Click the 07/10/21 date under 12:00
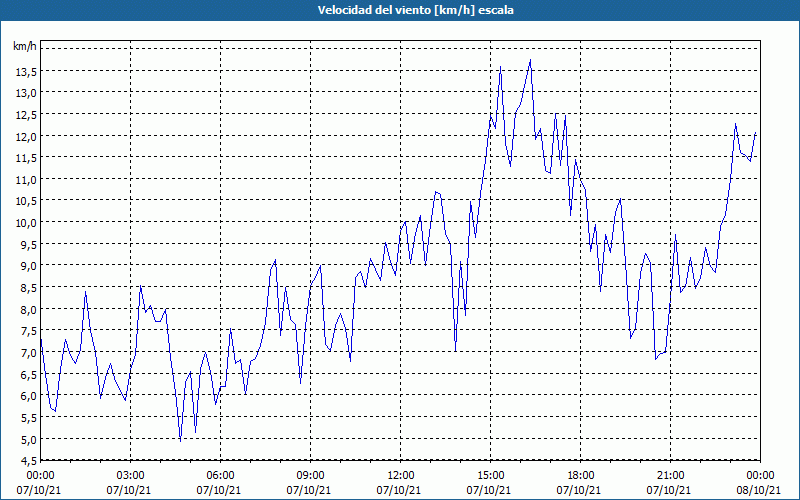This screenshot has height=500, width=800. coord(399,490)
